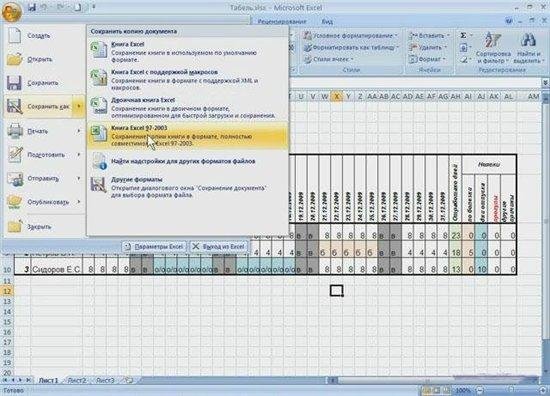The image size is (550, 396).
Task: Select Книга Excel 97-2003 format
Action: tap(188, 135)
